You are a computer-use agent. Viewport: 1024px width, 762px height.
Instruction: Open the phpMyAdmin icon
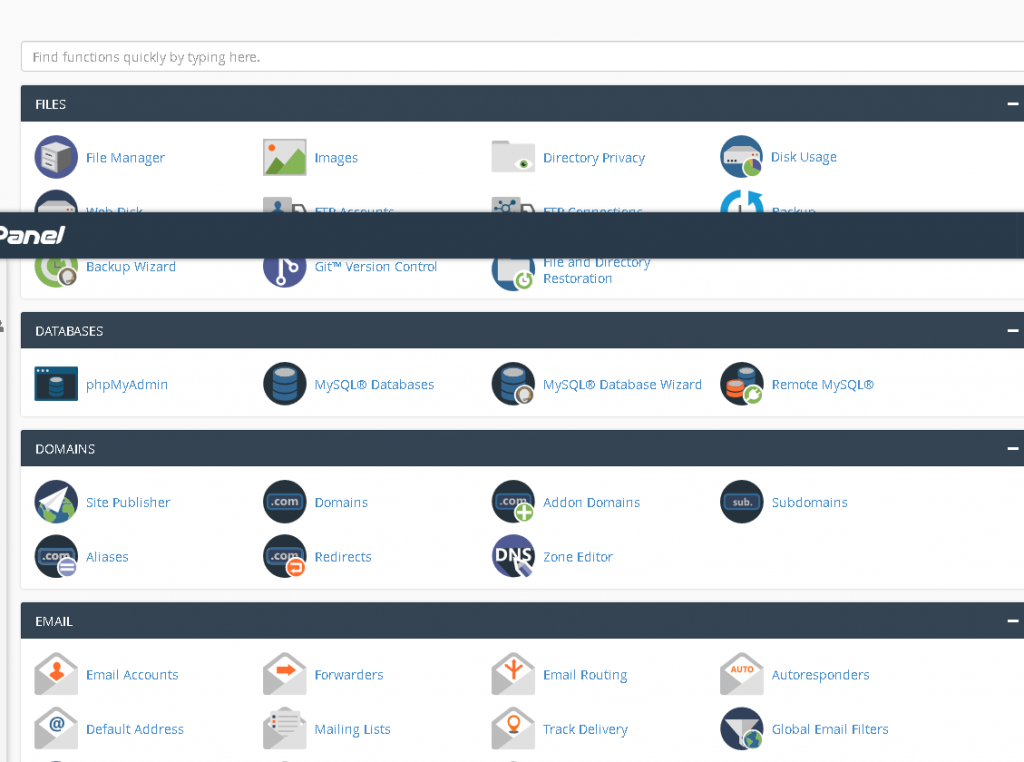click(x=56, y=384)
